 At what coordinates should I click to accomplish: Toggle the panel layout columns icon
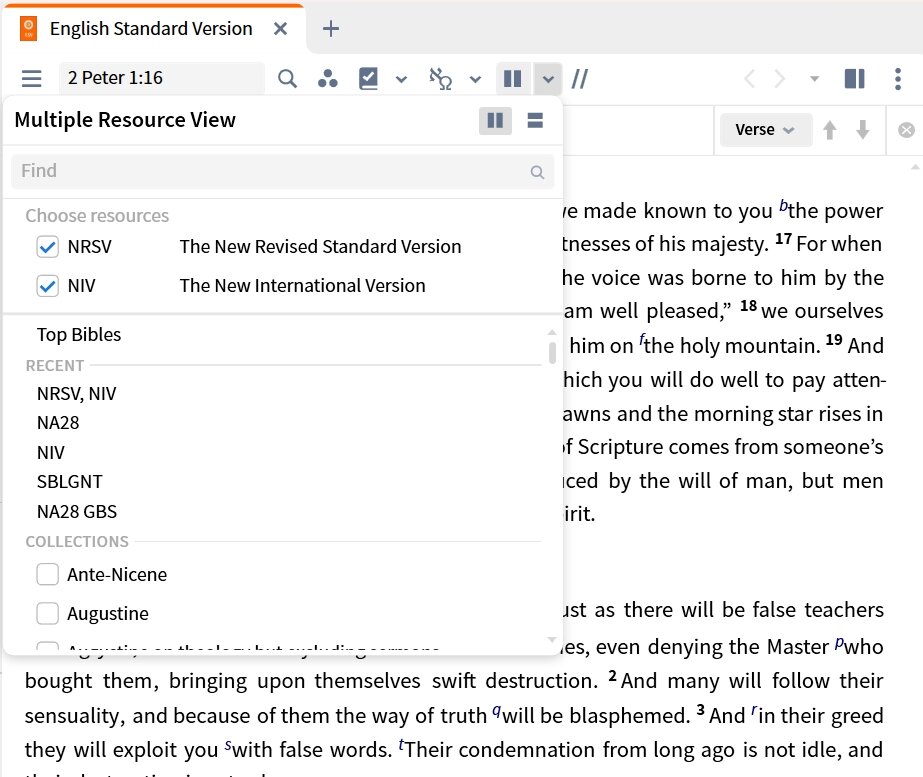(x=855, y=78)
